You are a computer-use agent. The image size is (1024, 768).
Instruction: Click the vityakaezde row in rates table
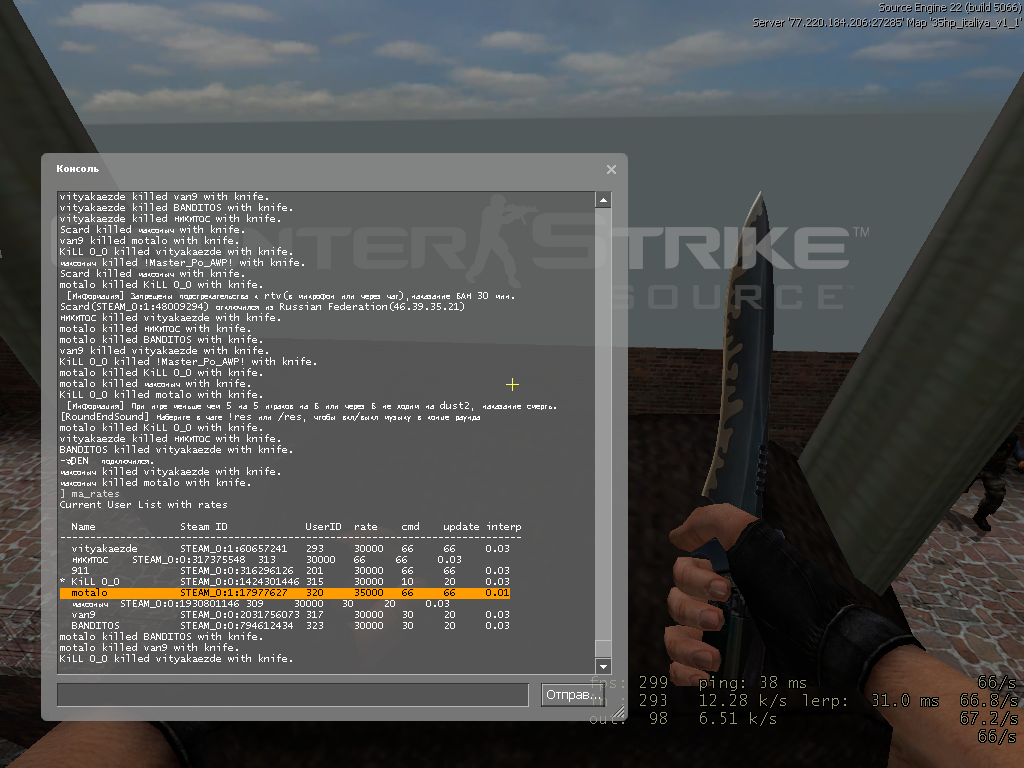(x=290, y=549)
